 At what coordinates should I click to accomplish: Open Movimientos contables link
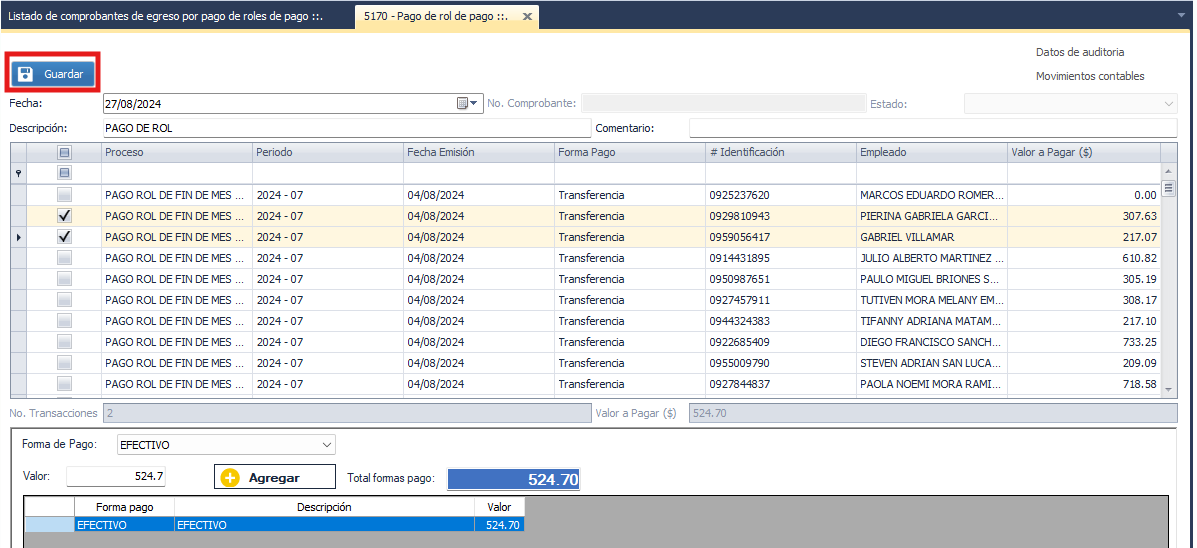1090,76
